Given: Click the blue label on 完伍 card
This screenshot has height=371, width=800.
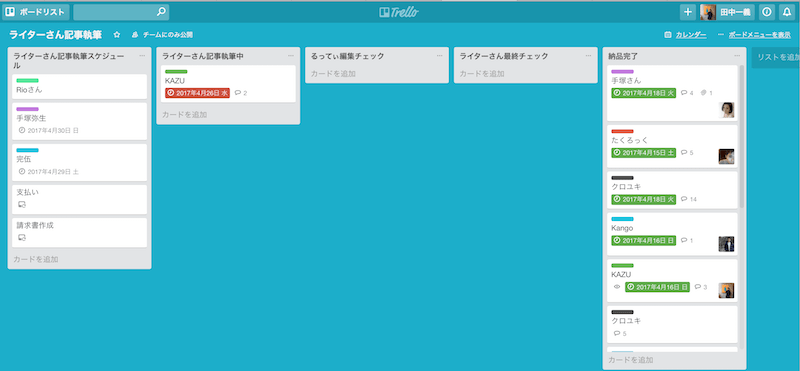Looking at the screenshot, I should (27, 150).
